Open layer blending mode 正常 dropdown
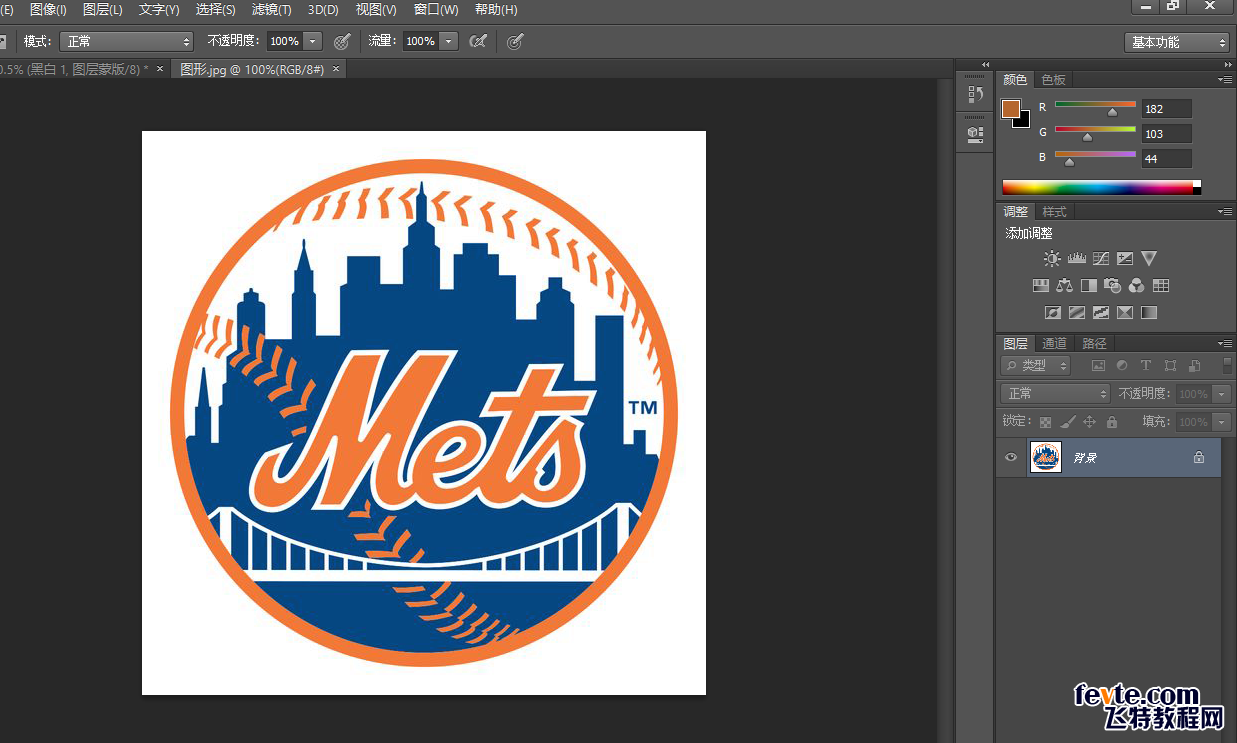 [1056, 394]
